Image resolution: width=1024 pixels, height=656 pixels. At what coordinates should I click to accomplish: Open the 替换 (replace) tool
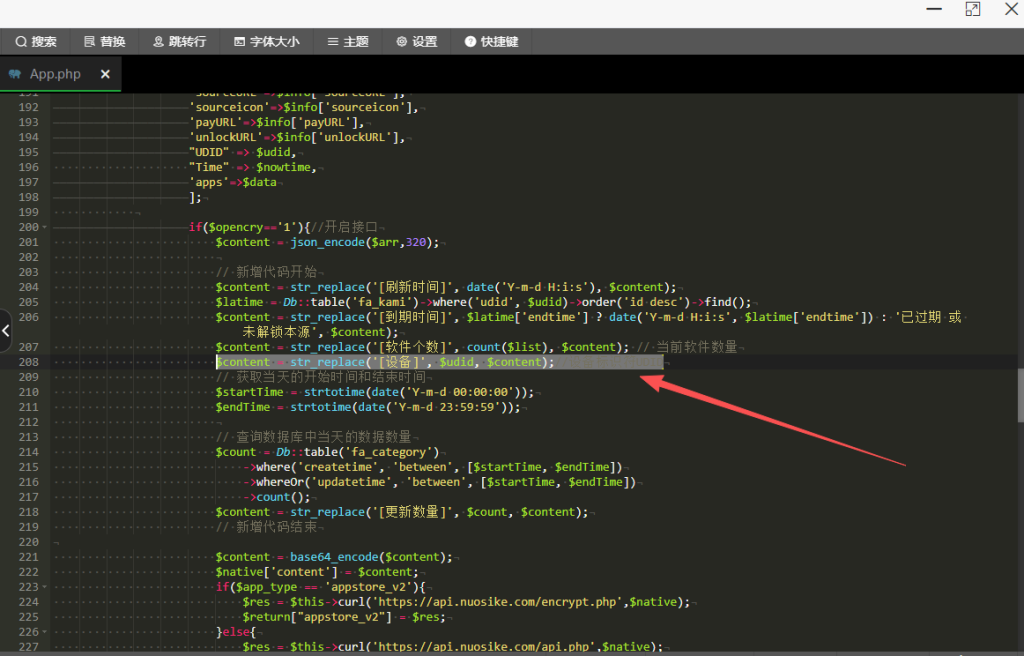[x=105, y=42]
